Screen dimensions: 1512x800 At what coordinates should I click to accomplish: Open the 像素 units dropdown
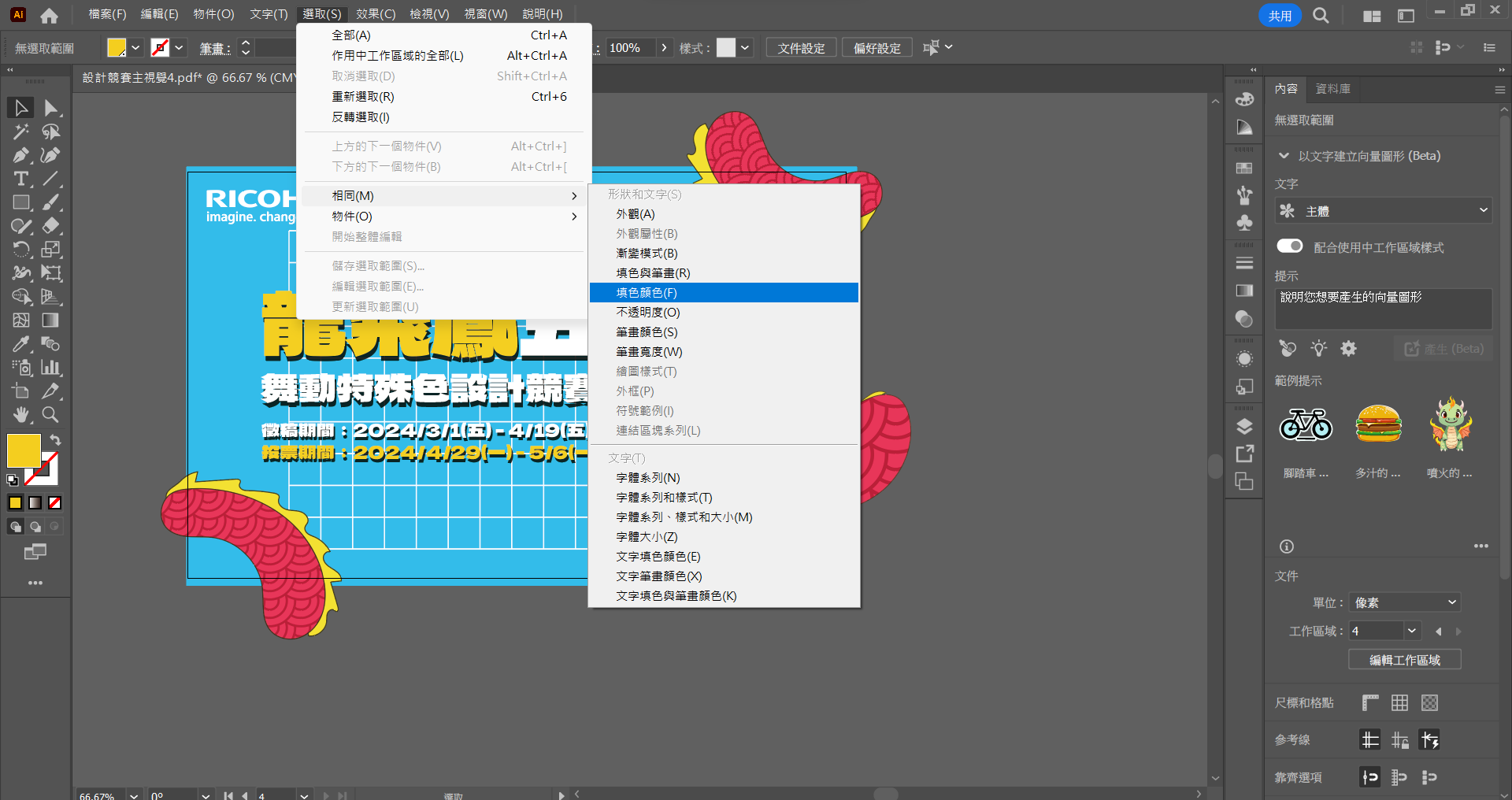pyautogui.click(x=1405, y=602)
